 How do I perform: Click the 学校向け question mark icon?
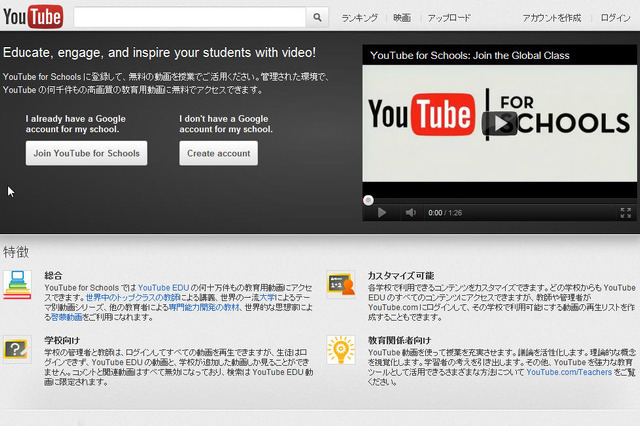coord(17,349)
